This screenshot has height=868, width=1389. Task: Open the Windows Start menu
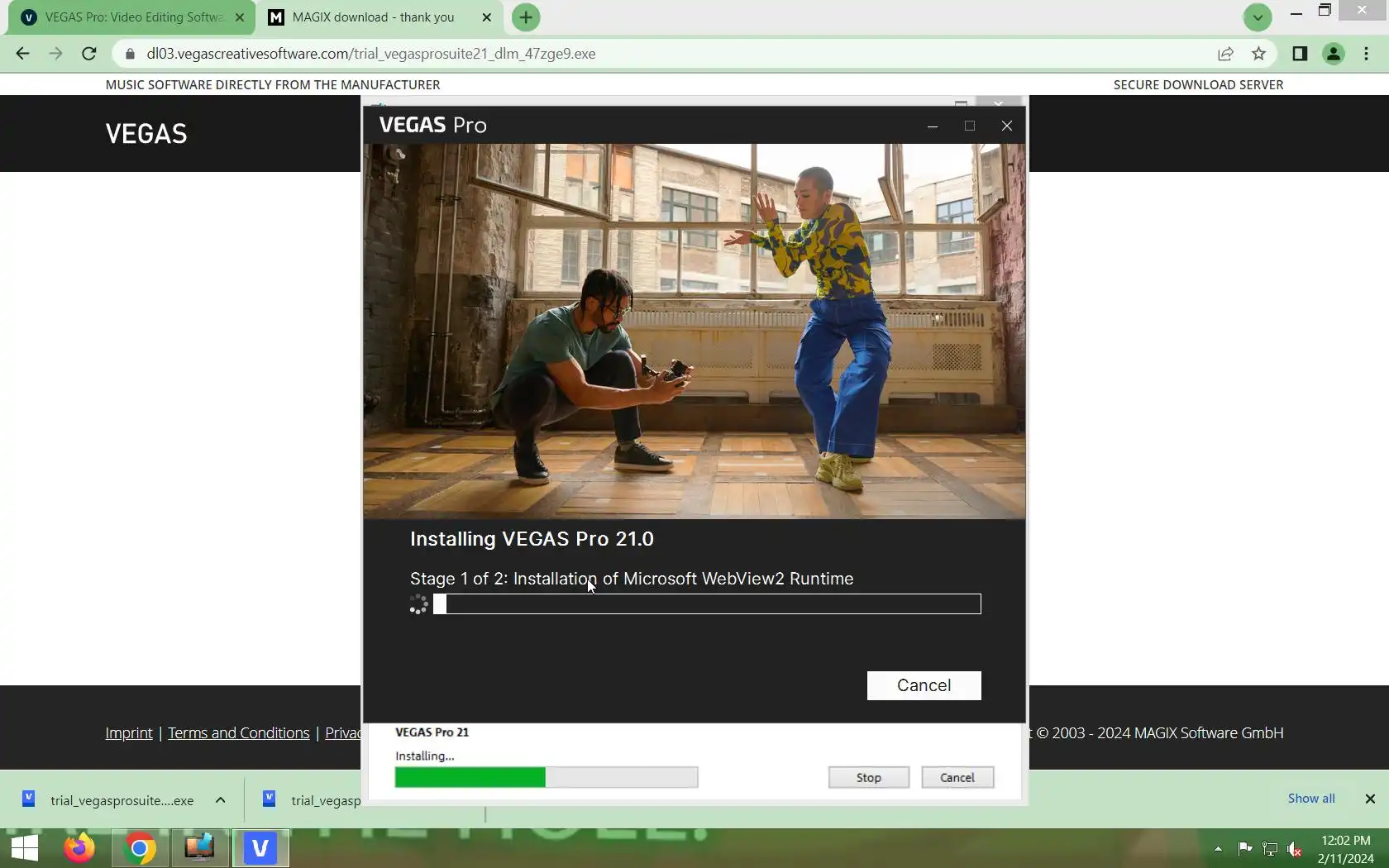pyautogui.click(x=25, y=848)
